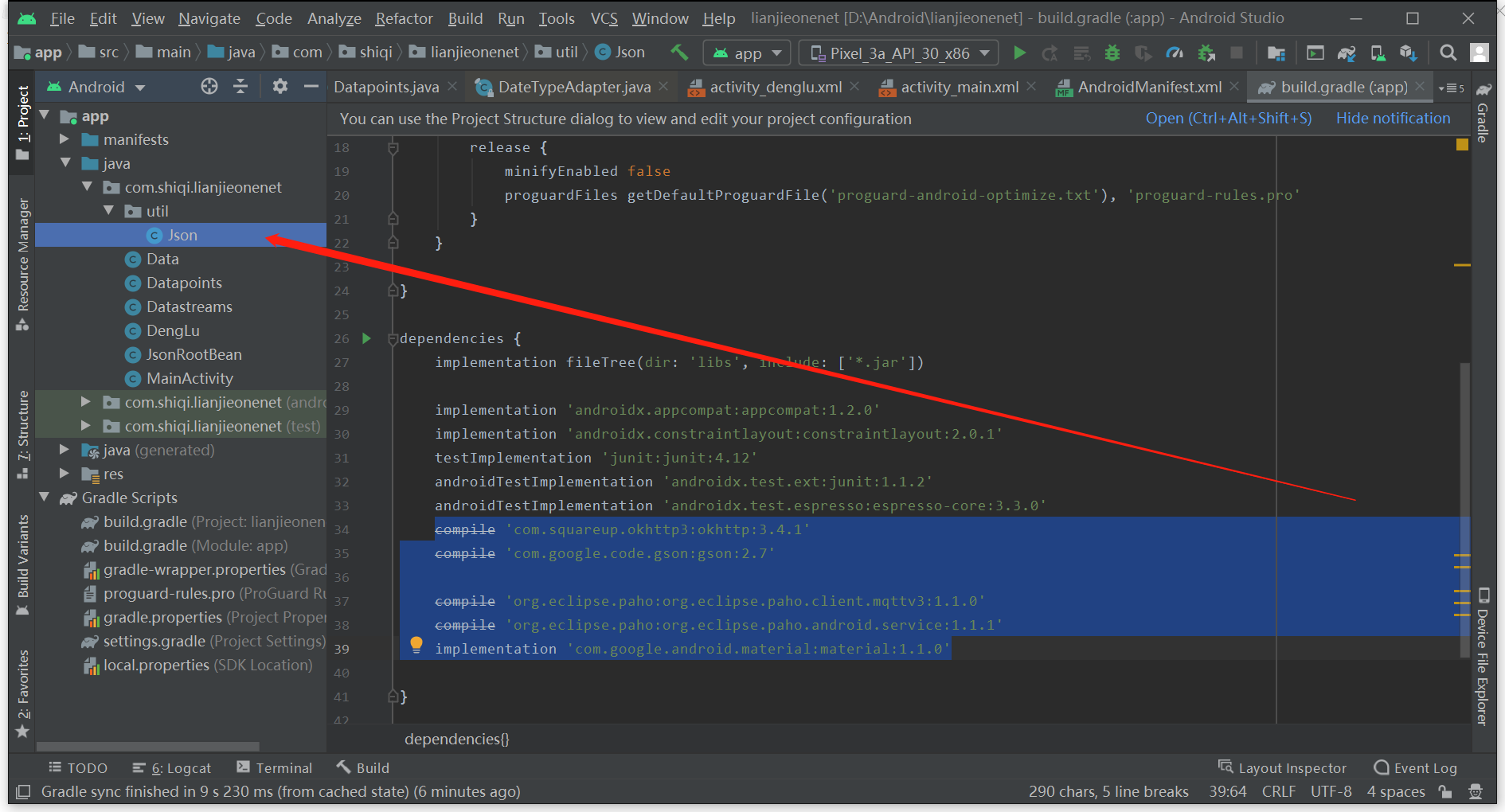Open Project panel settings gear icon

coord(279,86)
